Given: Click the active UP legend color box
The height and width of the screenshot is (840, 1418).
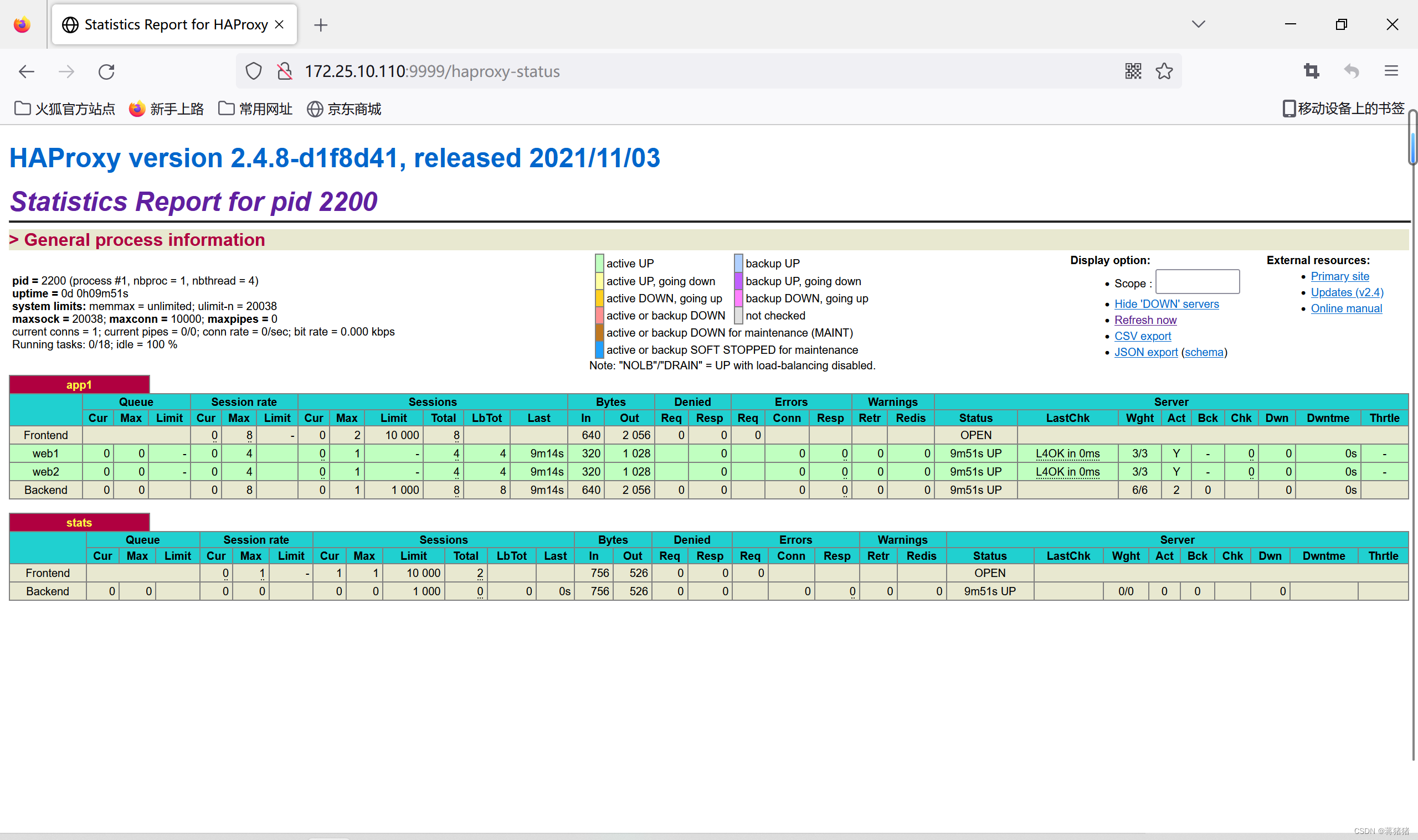Looking at the screenshot, I should pos(599,263).
